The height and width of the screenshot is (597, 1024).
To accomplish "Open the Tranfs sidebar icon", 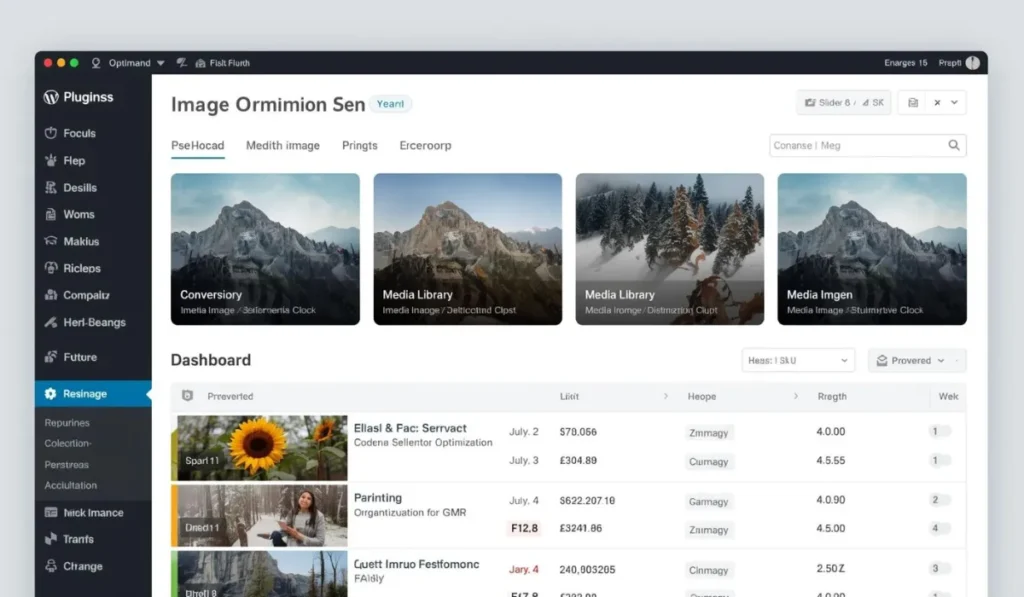I will pos(50,539).
